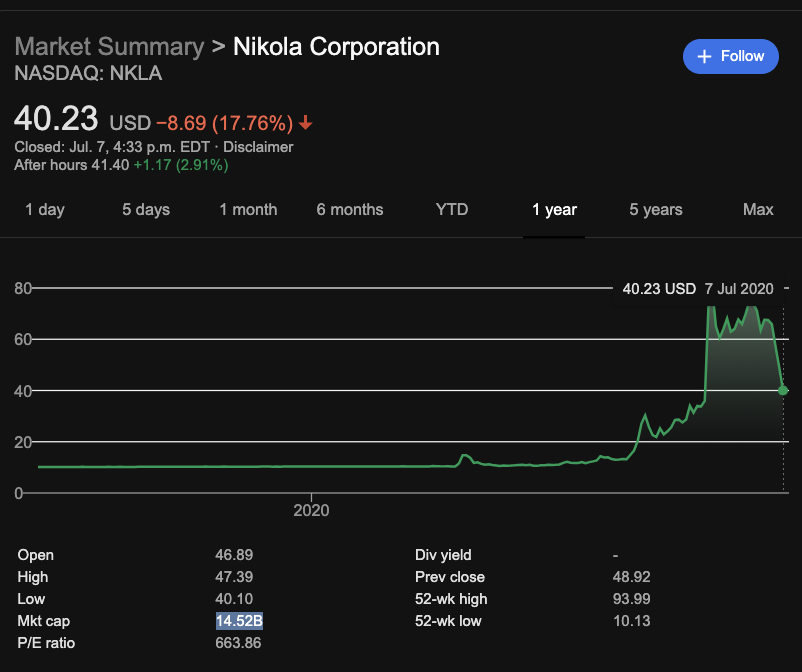This screenshot has height=672, width=802.
Task: Select the 1 month range tab
Action: click(x=248, y=210)
